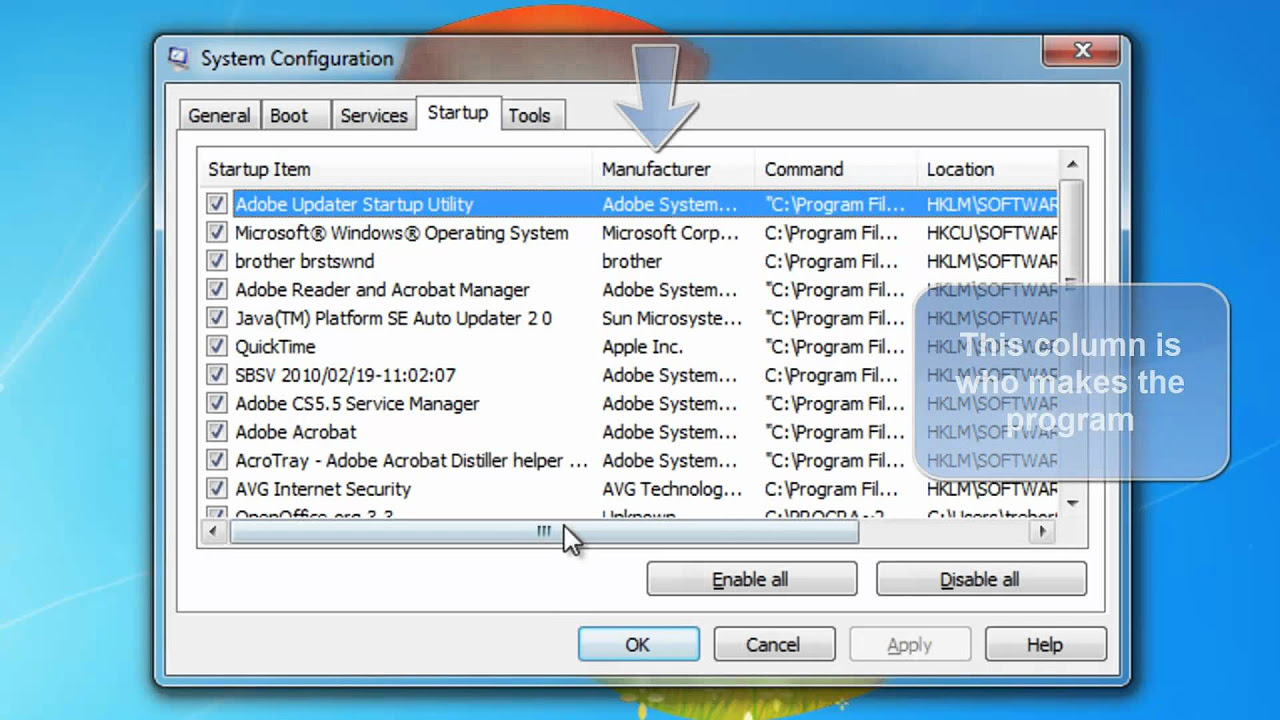Sort by the Command column header

coord(836,169)
